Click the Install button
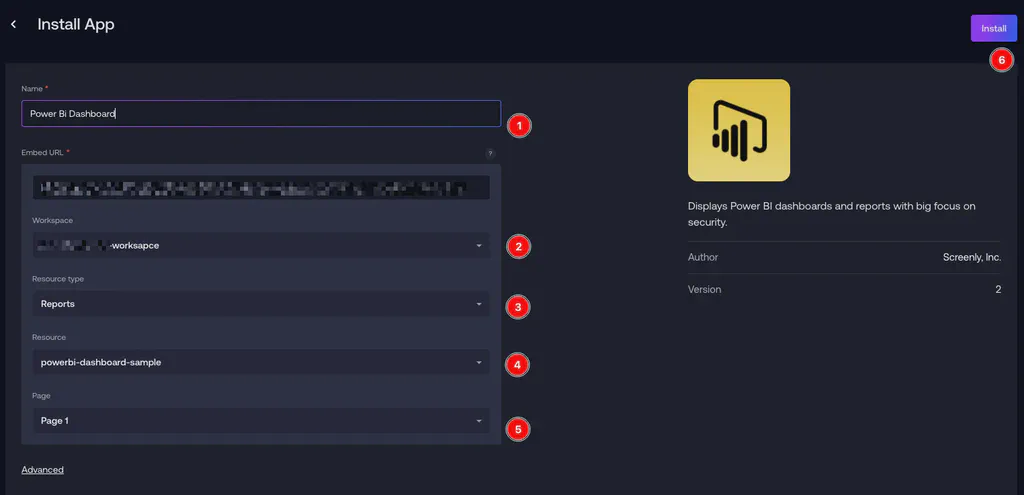The width and height of the screenshot is (1024, 495). [993, 29]
